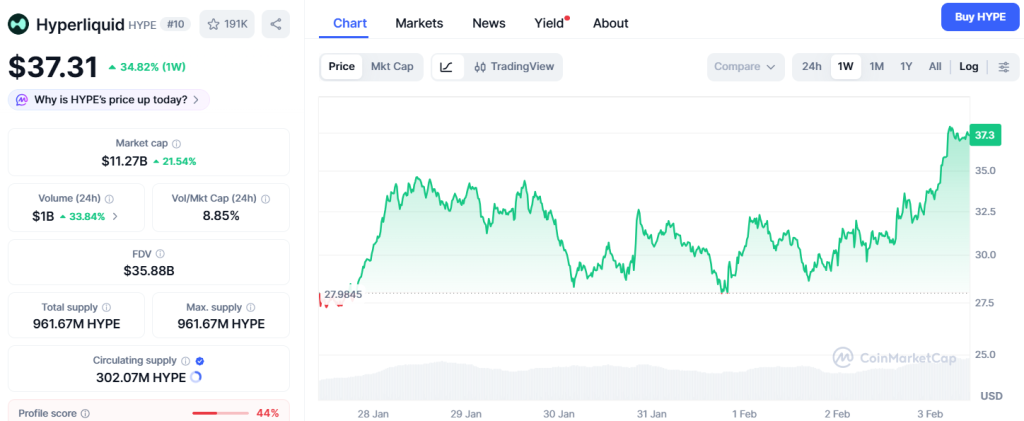The width and height of the screenshot is (1024, 421).
Task: Click the Market cap info icon
Action: (177, 144)
